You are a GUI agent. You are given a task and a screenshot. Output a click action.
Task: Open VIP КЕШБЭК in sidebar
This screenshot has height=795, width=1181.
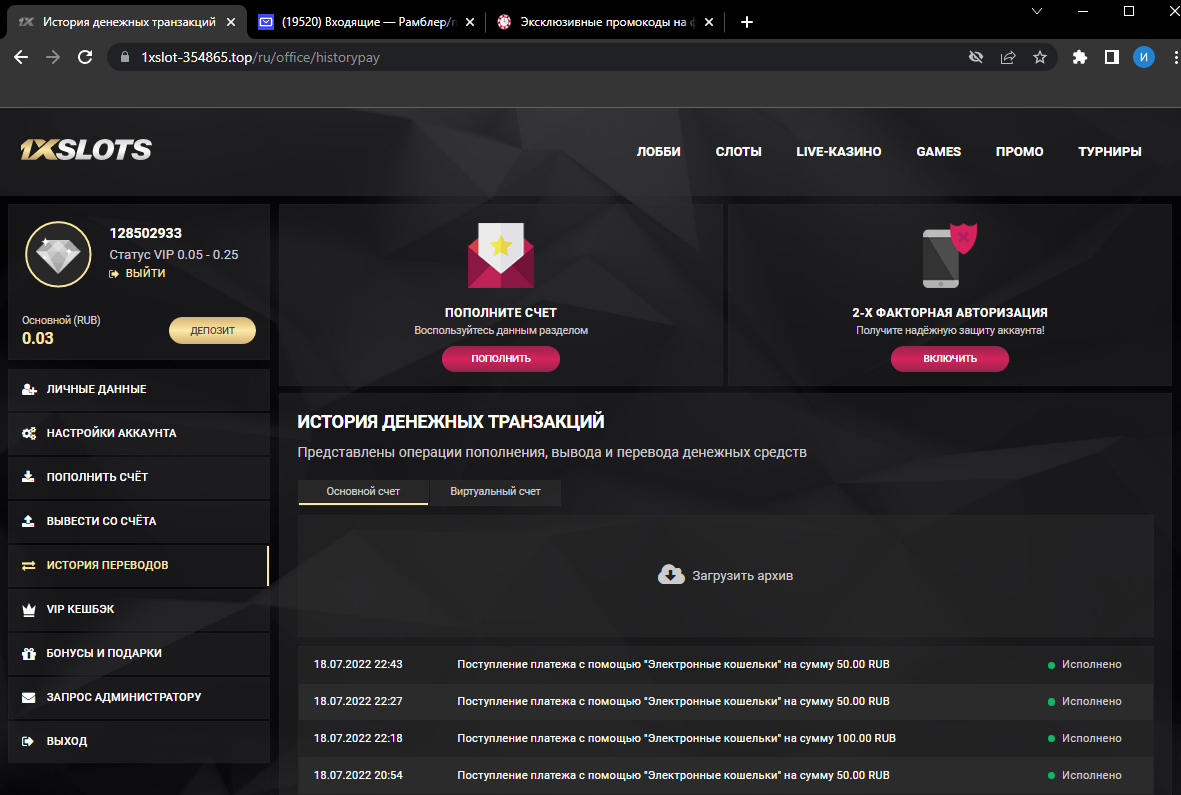(x=139, y=609)
